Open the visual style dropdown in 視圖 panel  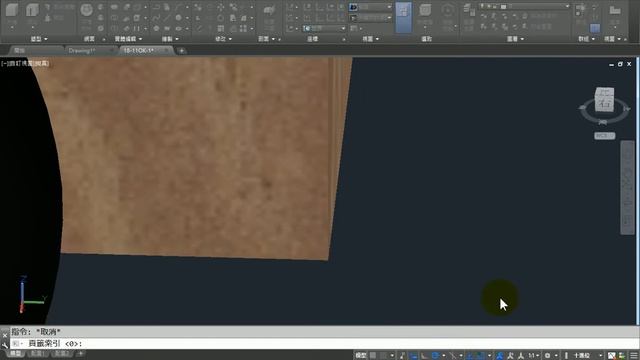tap(370, 7)
